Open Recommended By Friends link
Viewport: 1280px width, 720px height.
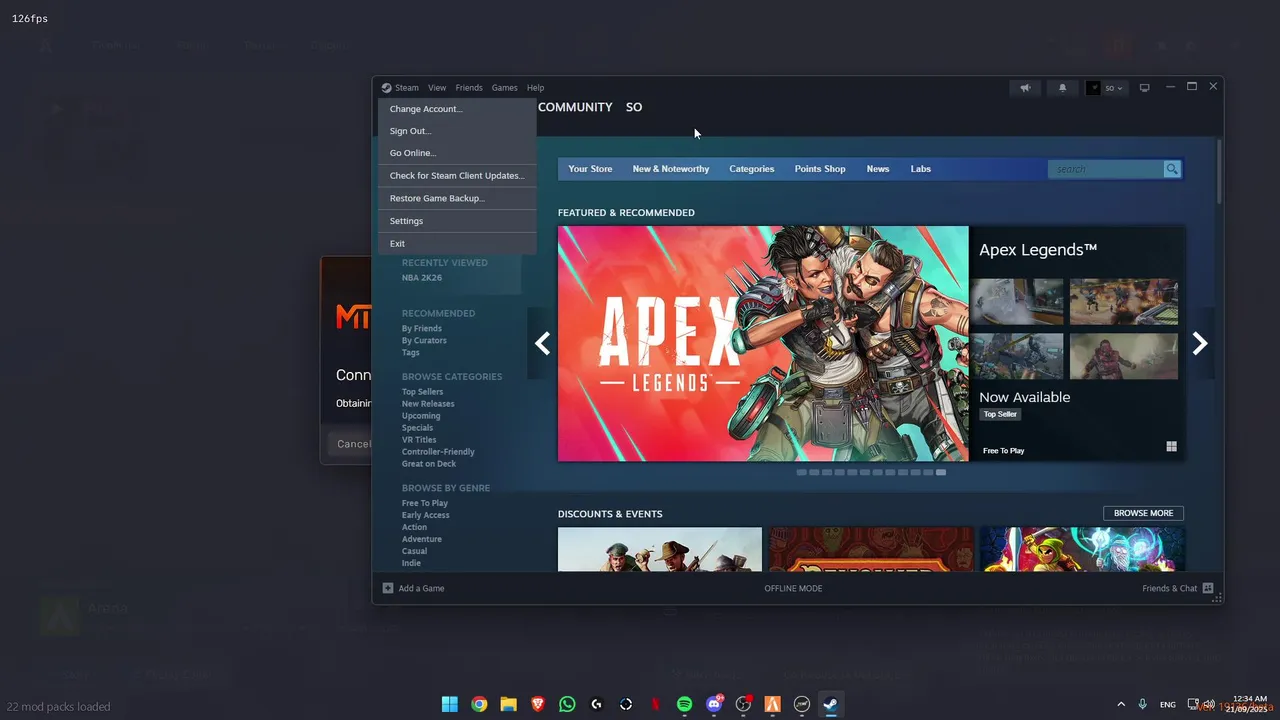[422, 328]
